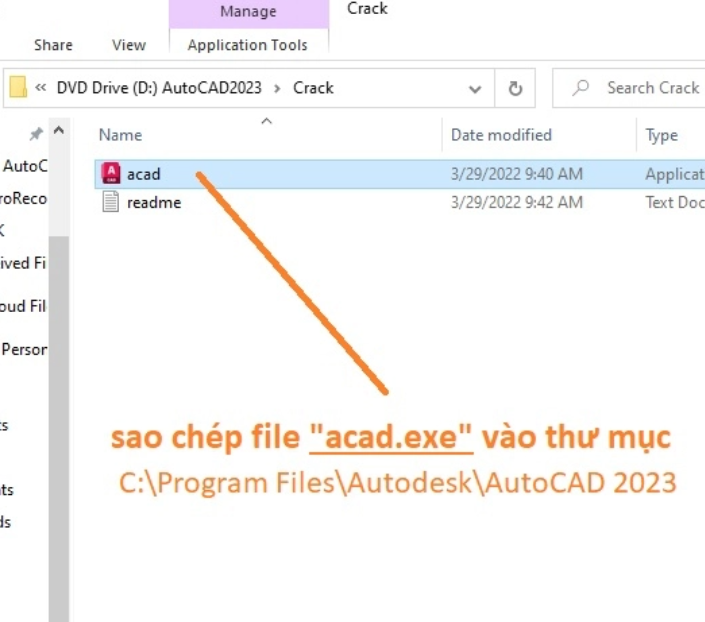705x622 pixels.
Task: Click the navigation pane scroll up arrow
Action: click(59, 133)
